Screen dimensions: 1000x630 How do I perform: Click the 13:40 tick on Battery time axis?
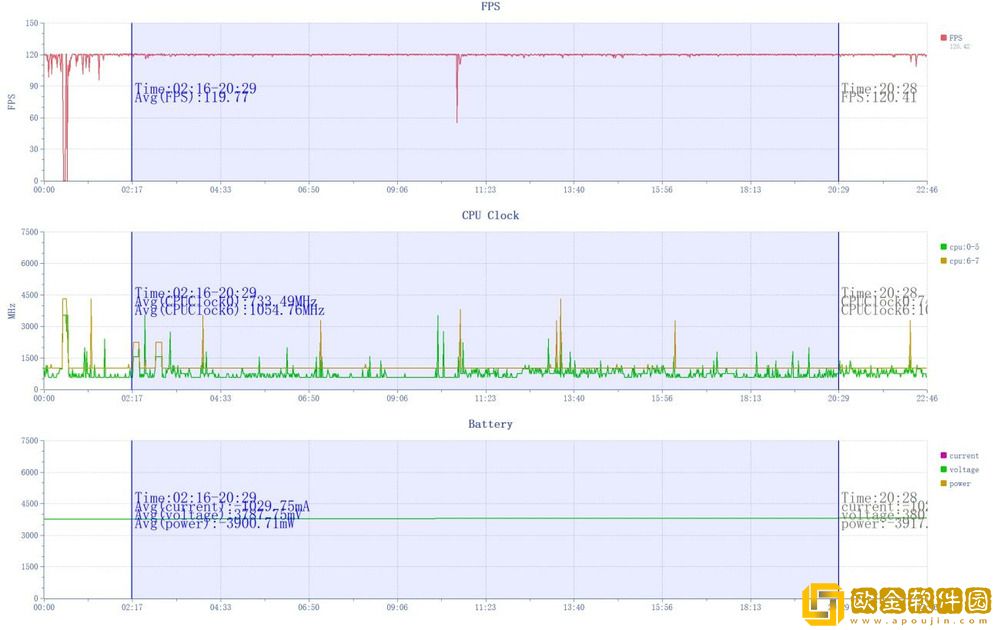point(573,607)
